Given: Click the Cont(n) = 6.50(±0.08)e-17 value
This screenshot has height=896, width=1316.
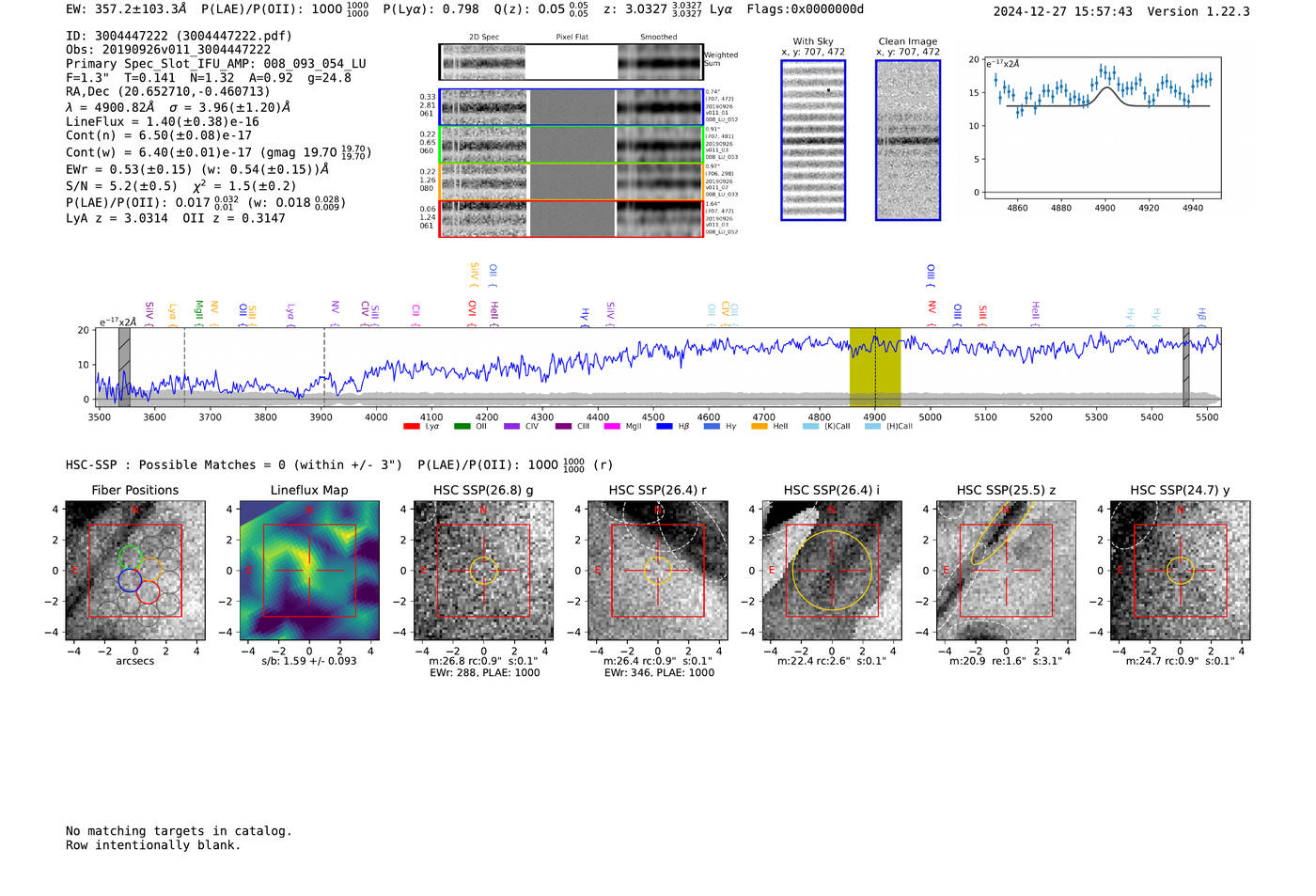Looking at the screenshot, I should (x=159, y=135).
